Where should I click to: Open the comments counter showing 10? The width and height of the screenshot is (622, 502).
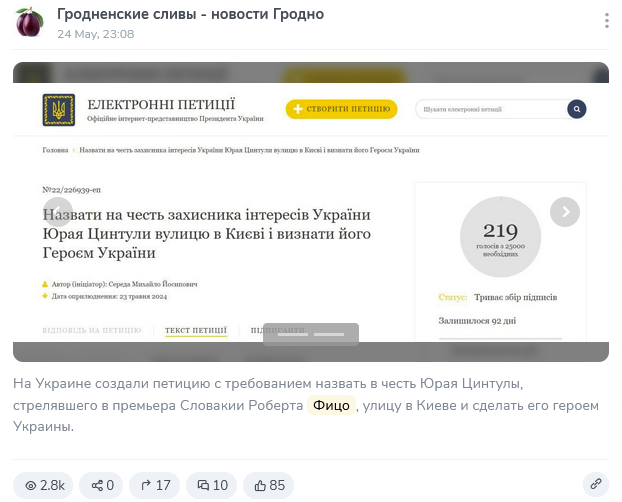click(x=212, y=485)
